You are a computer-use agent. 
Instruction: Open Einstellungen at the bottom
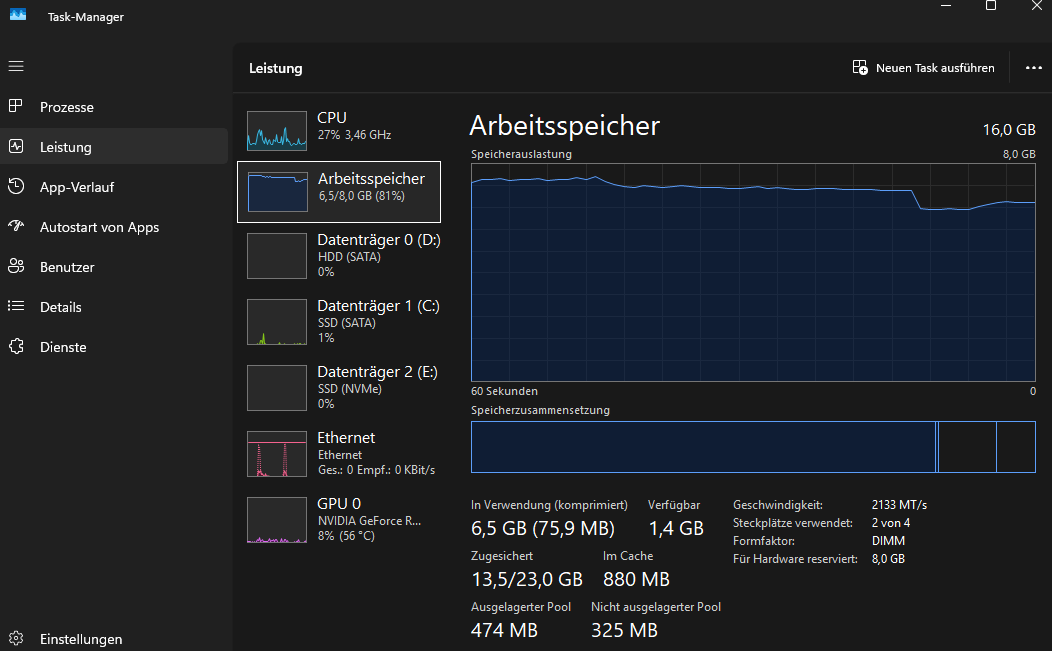[114, 638]
